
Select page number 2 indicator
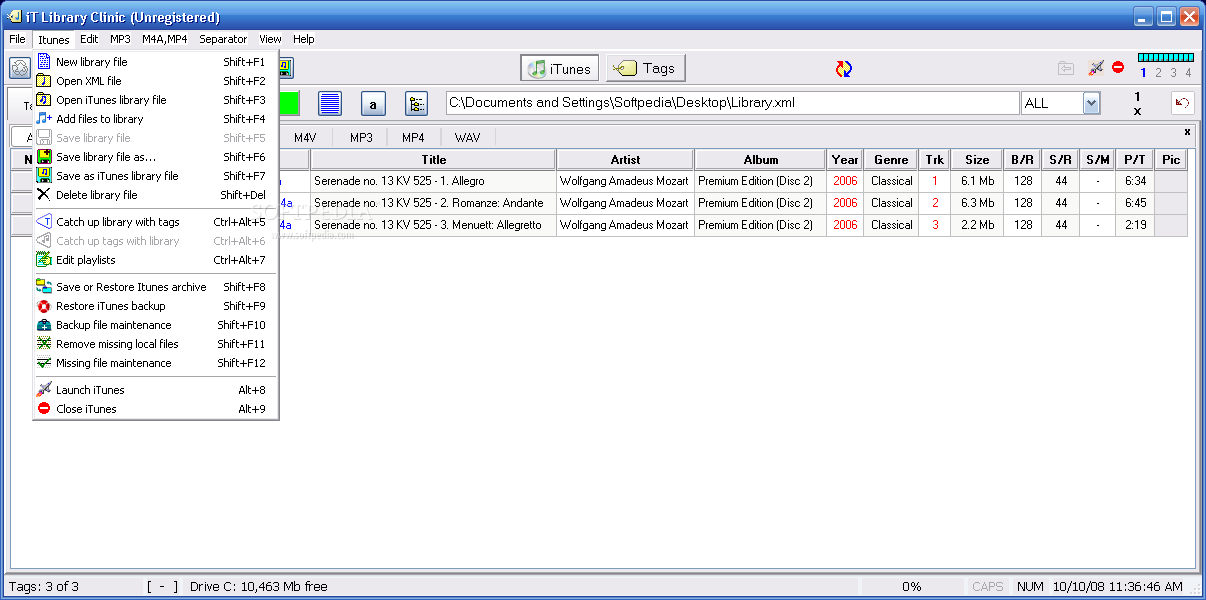[1158, 72]
